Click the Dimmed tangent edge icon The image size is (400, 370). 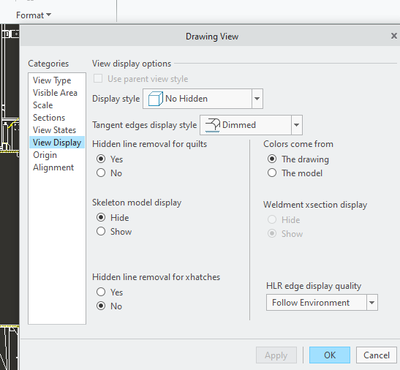pyautogui.click(x=213, y=125)
